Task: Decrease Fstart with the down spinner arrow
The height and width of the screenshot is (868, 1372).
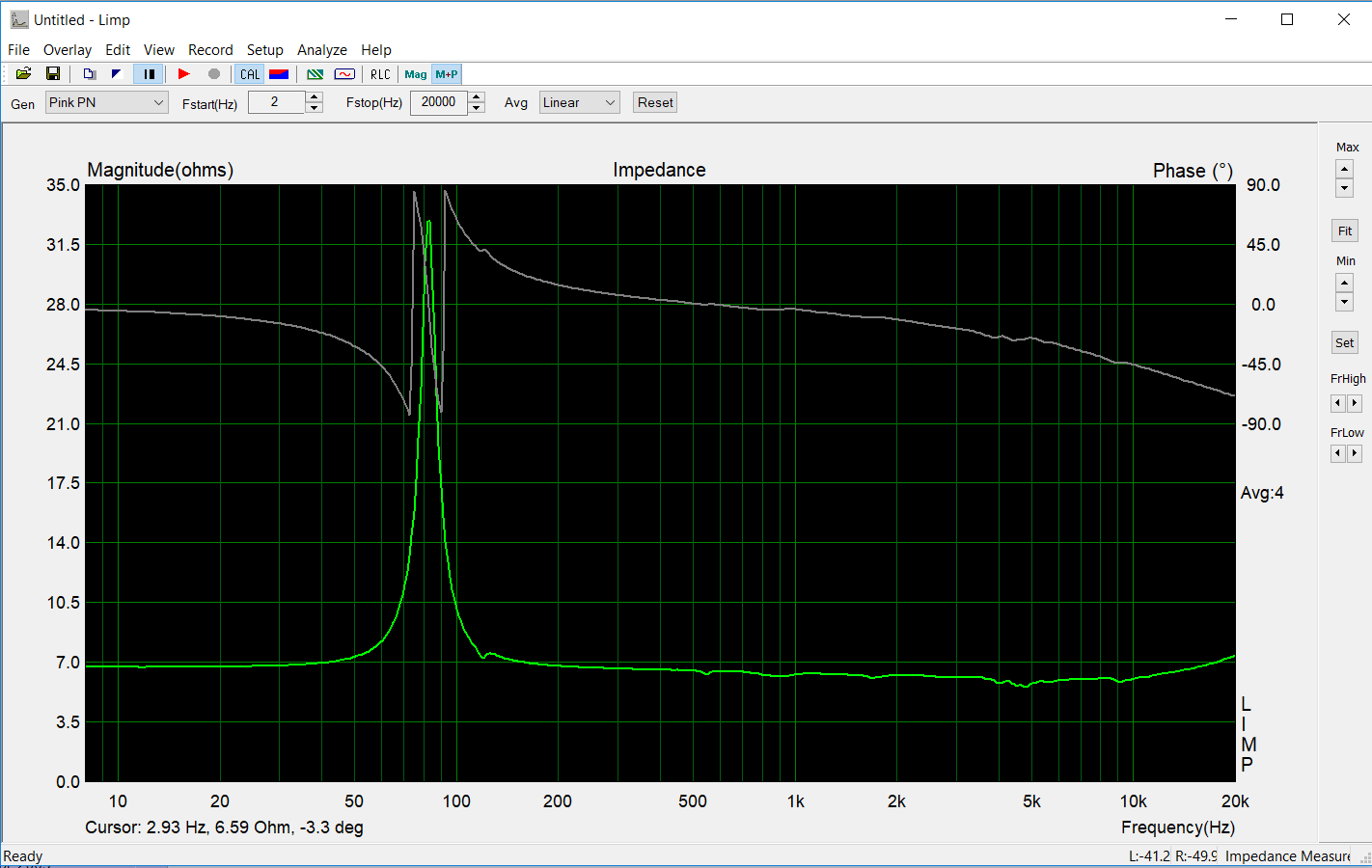Action: (315, 108)
